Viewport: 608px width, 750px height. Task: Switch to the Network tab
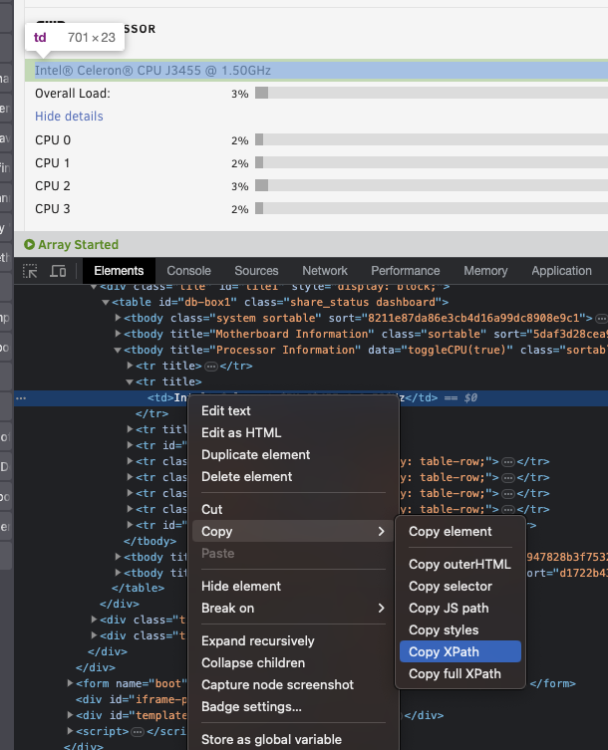click(x=325, y=271)
